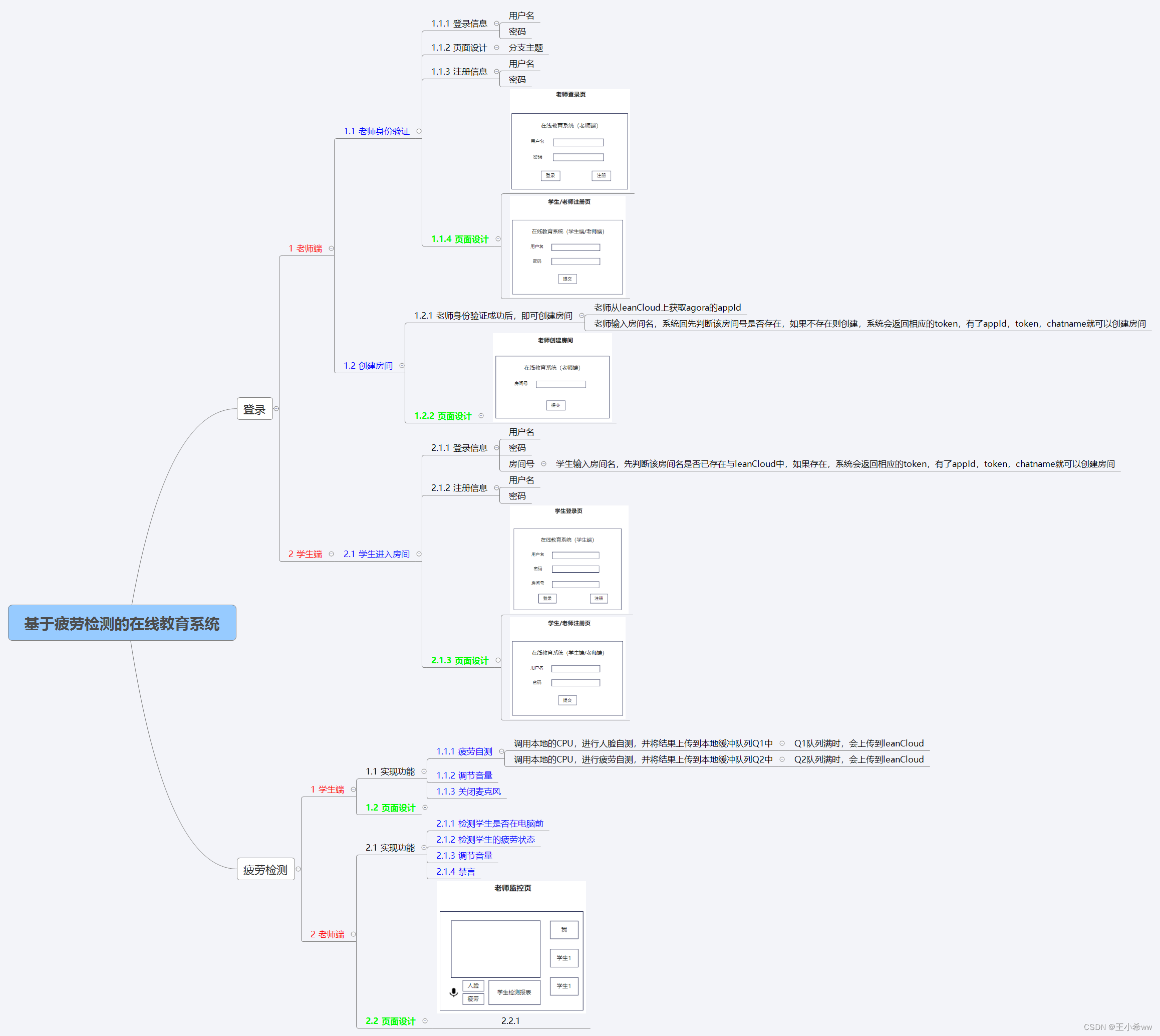This screenshot has width=1160, height=1036.
Task: Collapse toggle after 房间号 node
Action: coord(543,464)
